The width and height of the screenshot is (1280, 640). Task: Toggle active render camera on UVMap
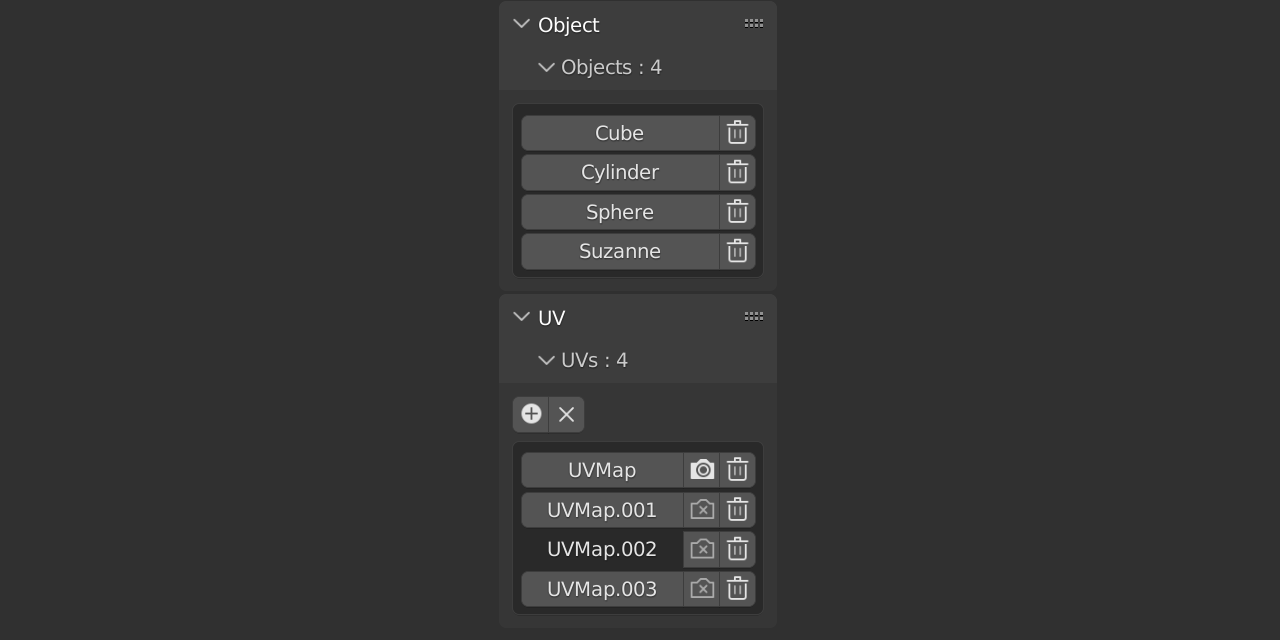[702, 468]
